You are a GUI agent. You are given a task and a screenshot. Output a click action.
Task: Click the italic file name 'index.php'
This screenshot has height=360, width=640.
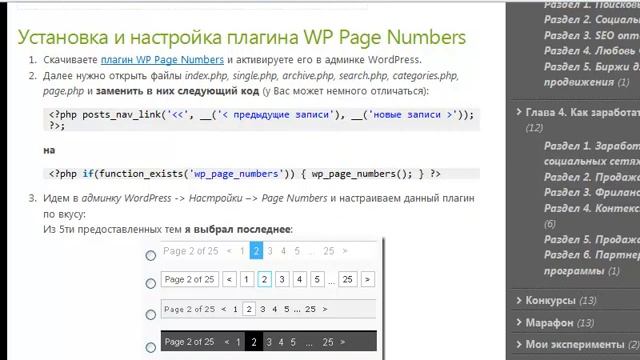[x=207, y=76]
